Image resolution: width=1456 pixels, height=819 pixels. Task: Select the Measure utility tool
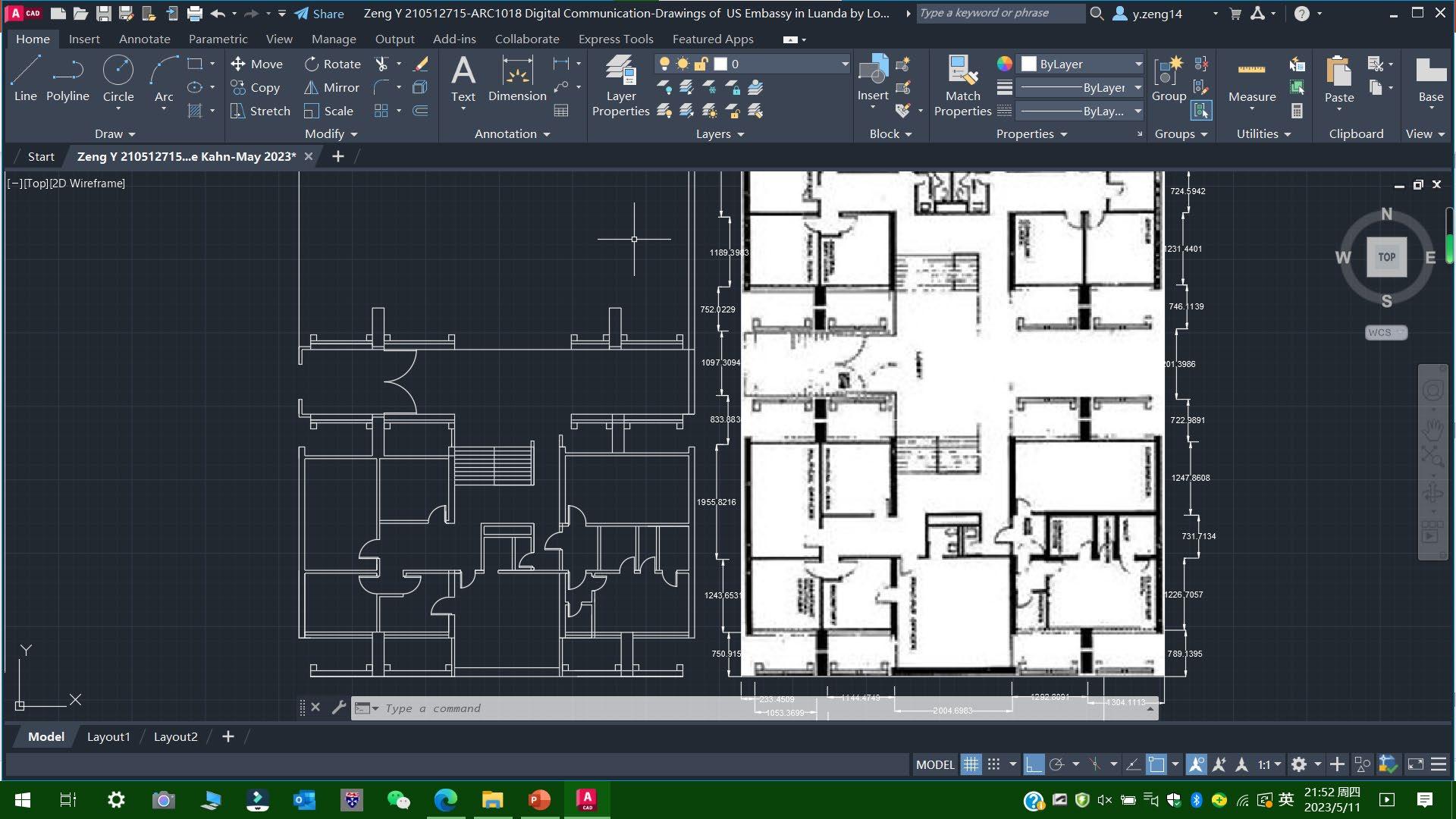tap(1251, 80)
